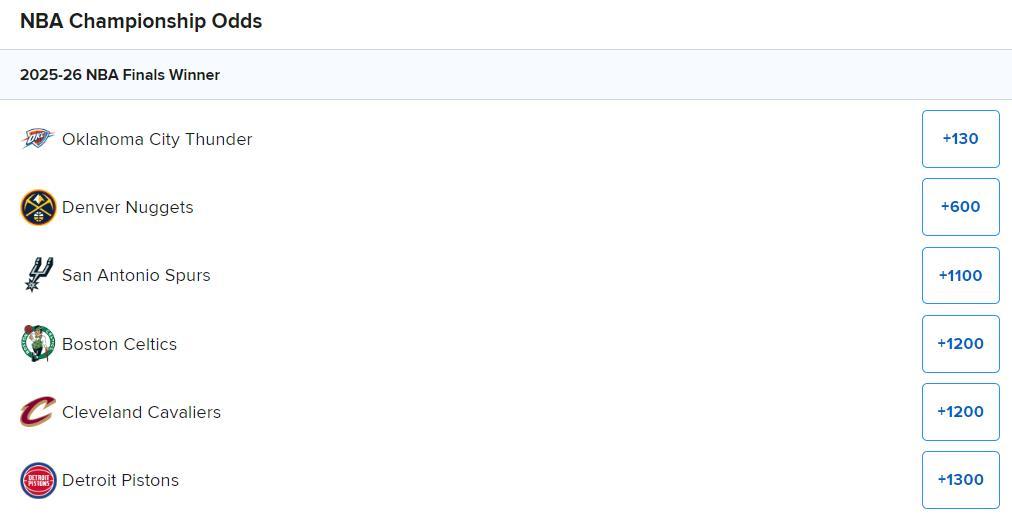This screenshot has width=1012, height=519.
Task: Open the Oklahoma City Thunder team name
Action: 157,139
